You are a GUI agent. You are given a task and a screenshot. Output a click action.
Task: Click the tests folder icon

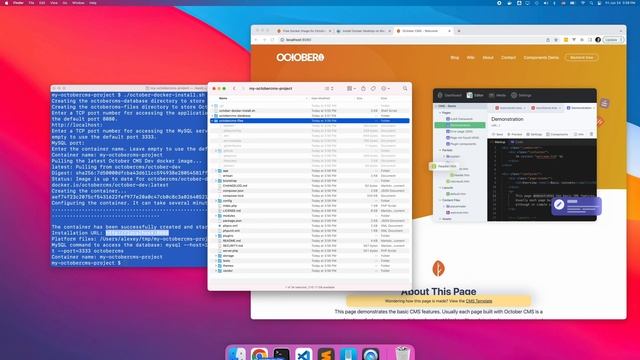(x=220, y=261)
